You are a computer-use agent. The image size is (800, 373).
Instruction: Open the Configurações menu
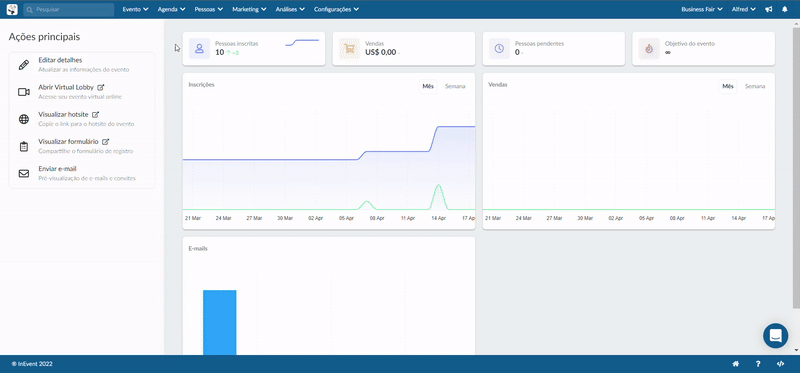(x=336, y=9)
